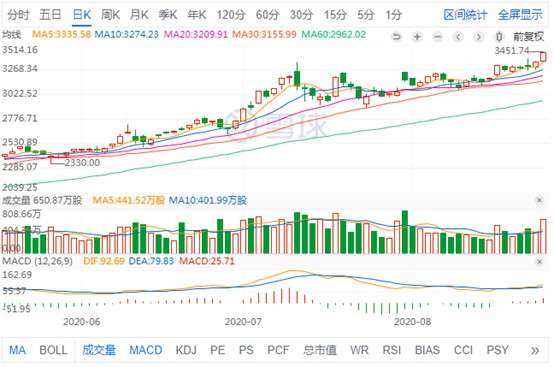Open the 月K monthly chart tab
Image resolution: width=554 pixels, height=367 pixels.
(x=139, y=15)
